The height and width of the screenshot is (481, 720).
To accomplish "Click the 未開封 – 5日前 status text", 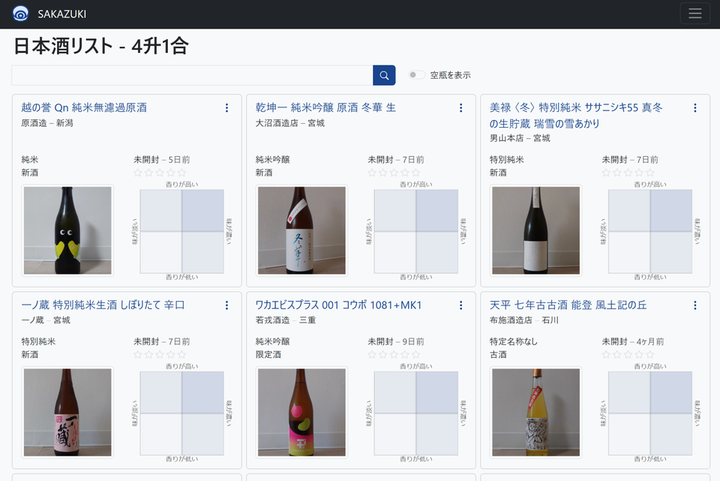I will [x=162, y=160].
